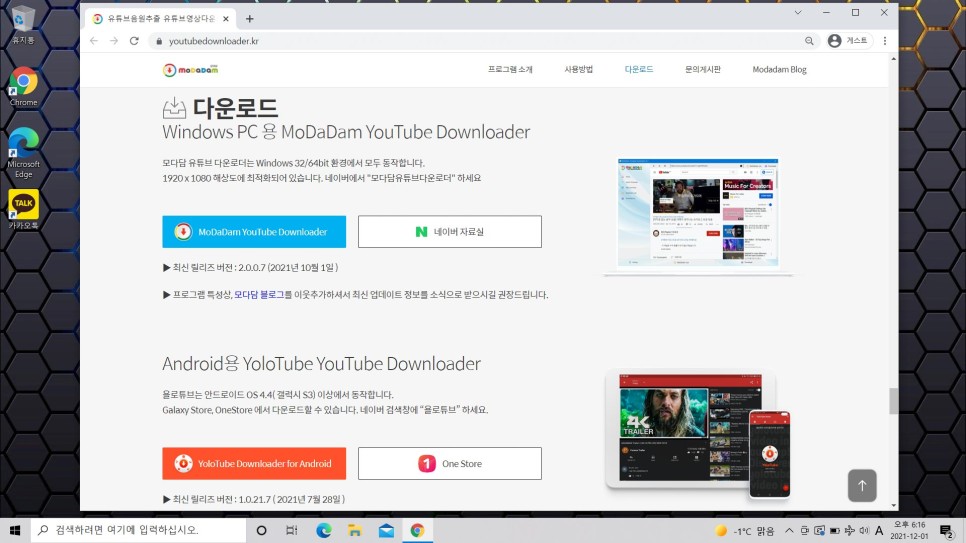Click the scroll-to-top arrow button

[862, 485]
